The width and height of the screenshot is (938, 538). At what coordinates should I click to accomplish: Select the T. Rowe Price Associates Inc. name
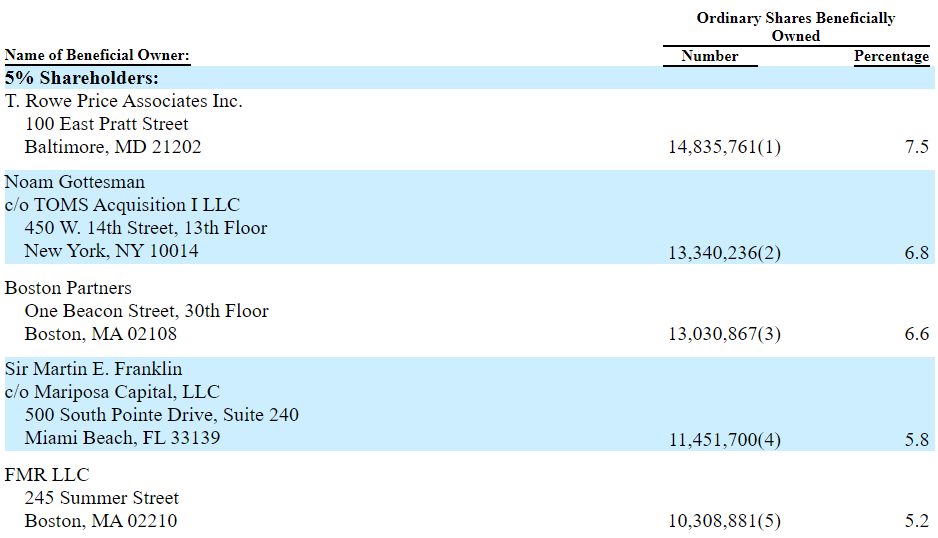coord(124,101)
